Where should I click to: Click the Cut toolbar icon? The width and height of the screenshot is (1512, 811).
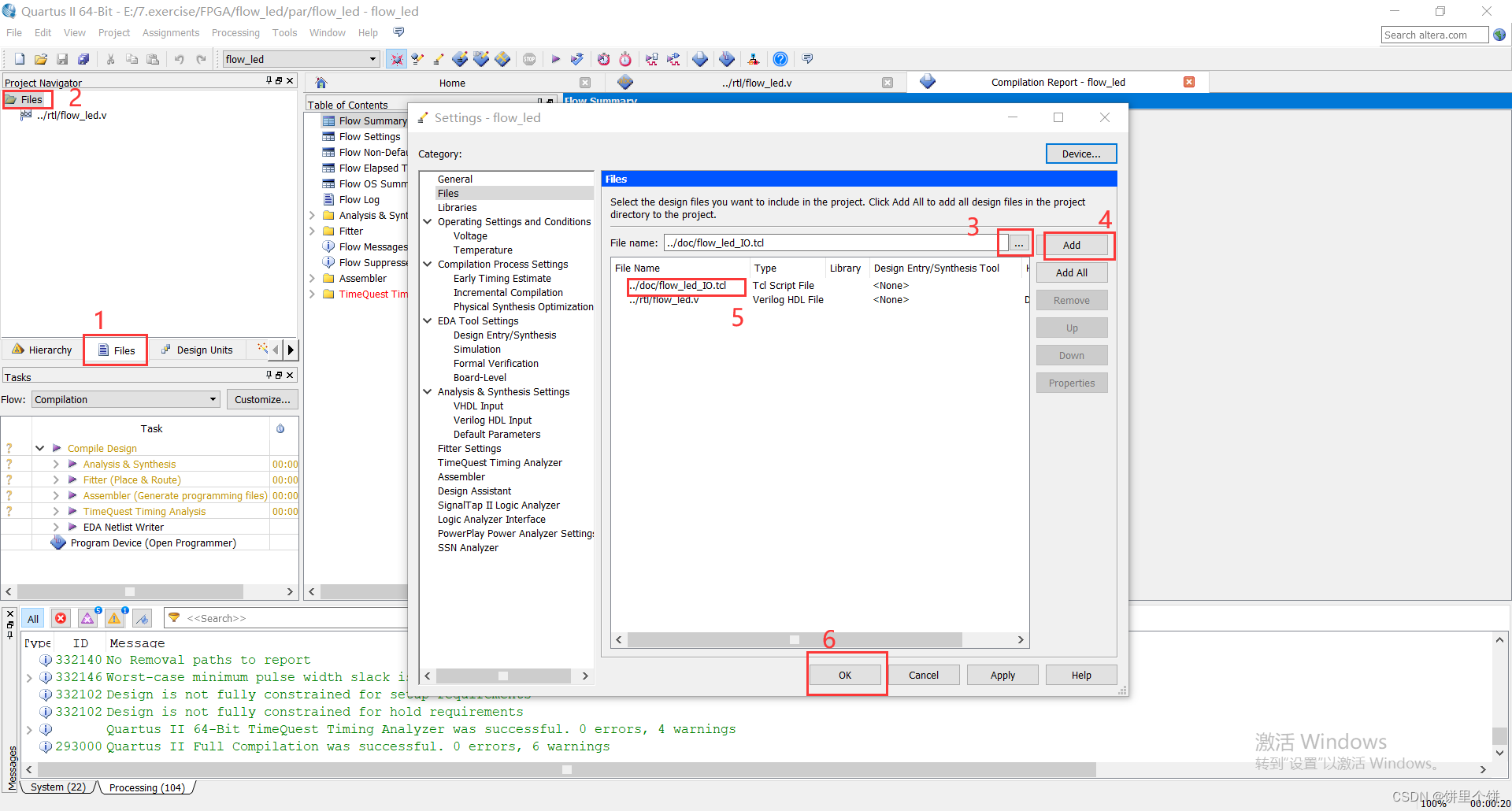tap(111, 59)
